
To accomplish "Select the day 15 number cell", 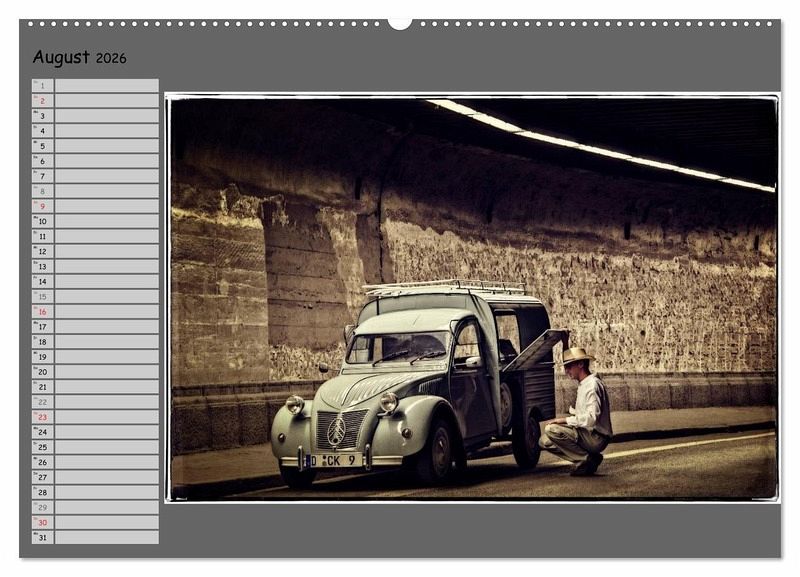I will tap(43, 296).
